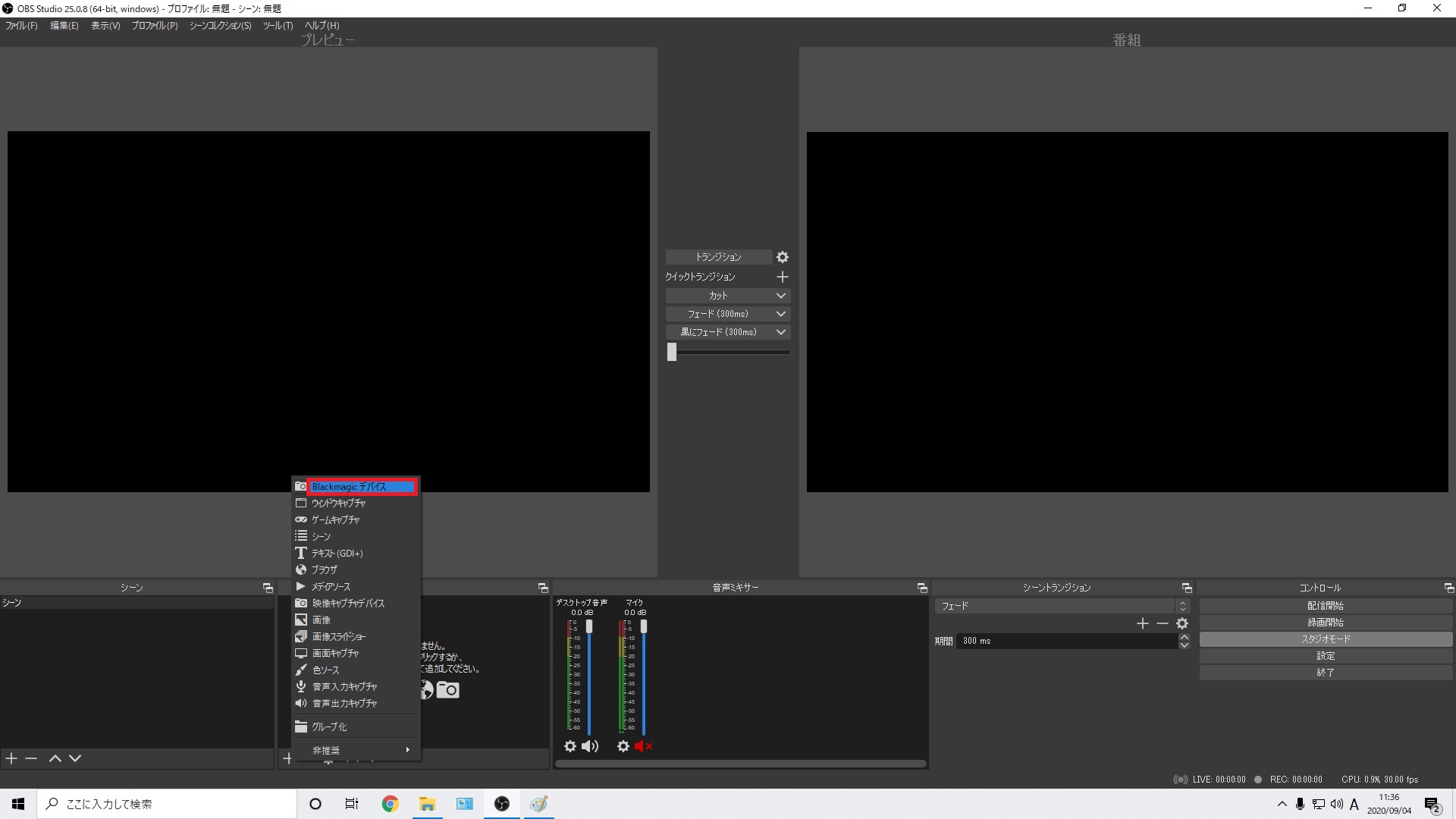Click the Windows Start button

pos(18,804)
